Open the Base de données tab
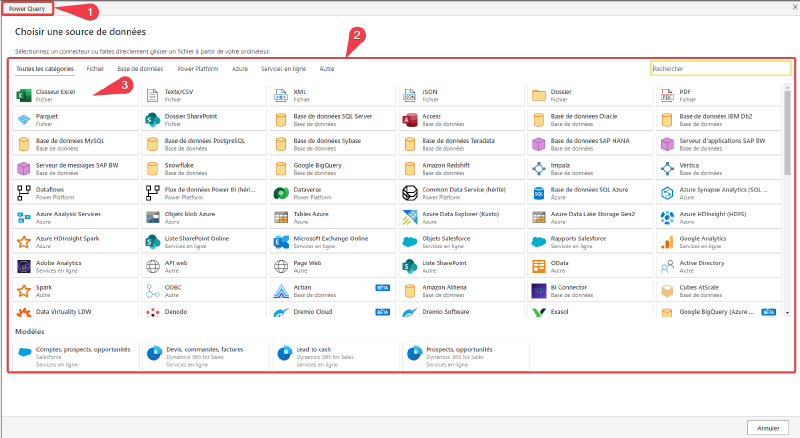This screenshot has width=800, height=438. click(140, 69)
